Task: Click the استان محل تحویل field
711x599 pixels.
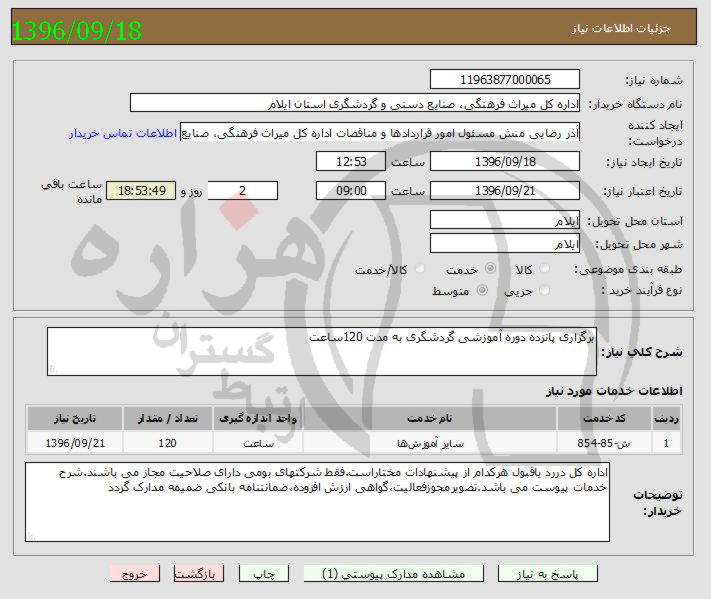Action: [x=505, y=220]
